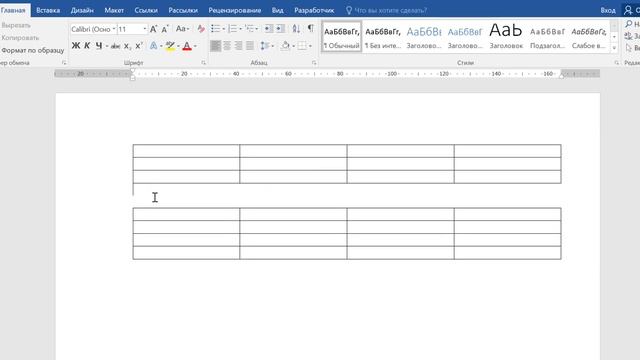The height and width of the screenshot is (360, 640).
Task: Set line and paragraph spacing
Action: click(265, 46)
